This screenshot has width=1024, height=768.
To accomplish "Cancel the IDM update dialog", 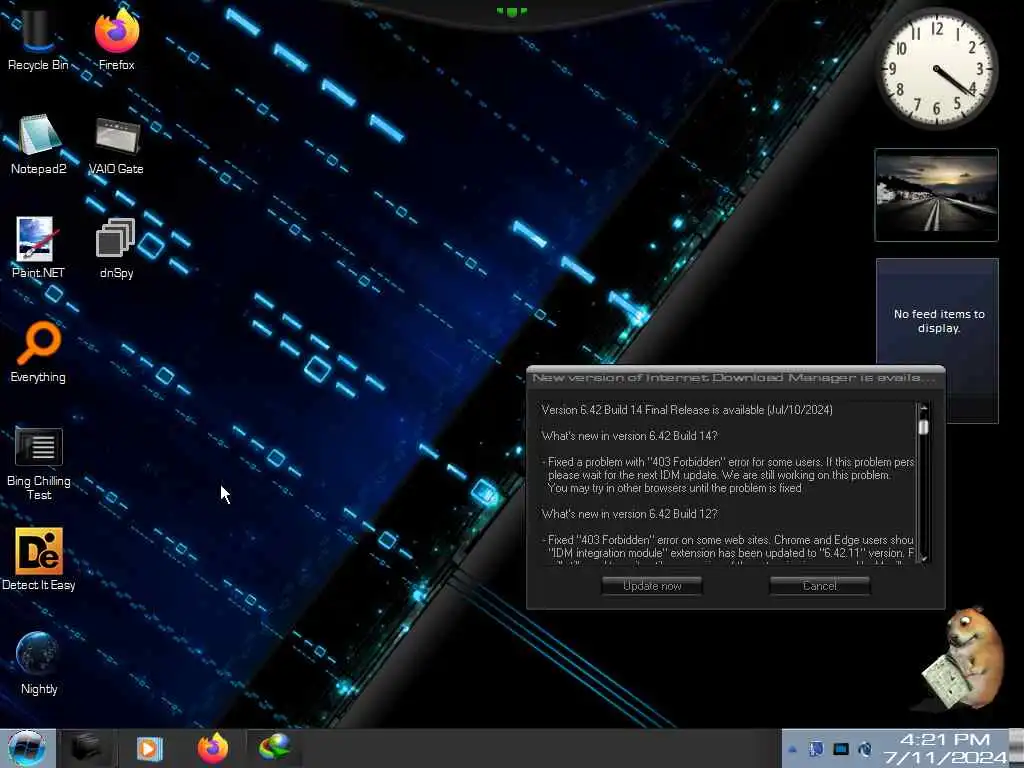I will click(820, 586).
